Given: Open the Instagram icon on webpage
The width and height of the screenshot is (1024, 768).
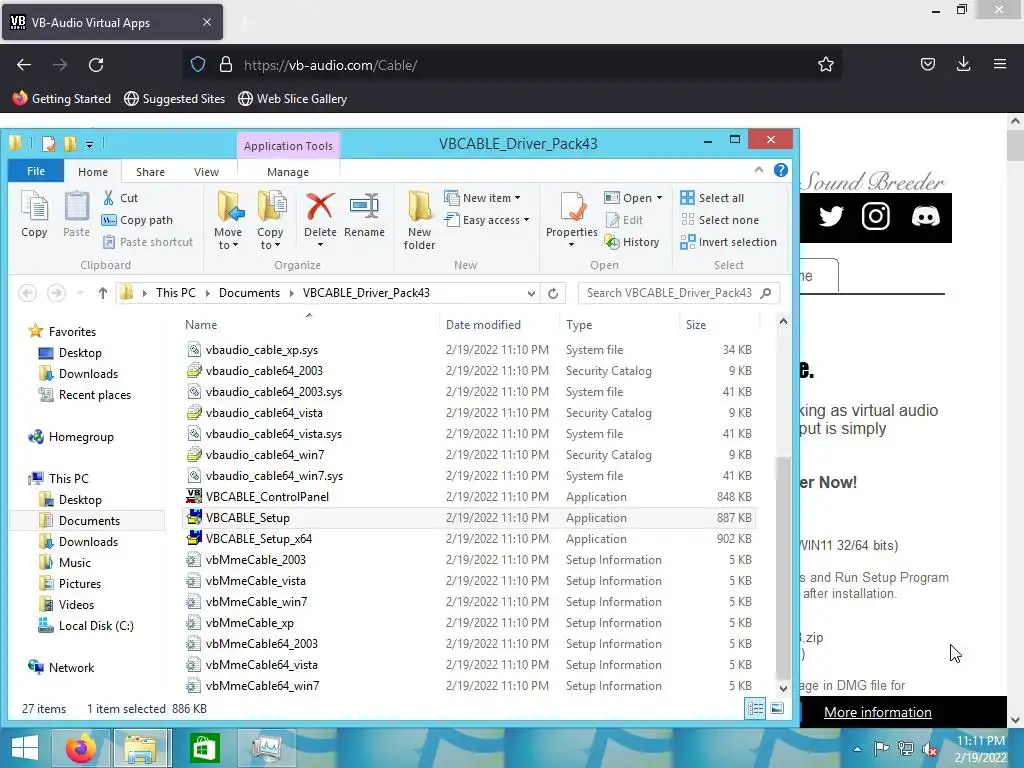Looking at the screenshot, I should (x=876, y=216).
